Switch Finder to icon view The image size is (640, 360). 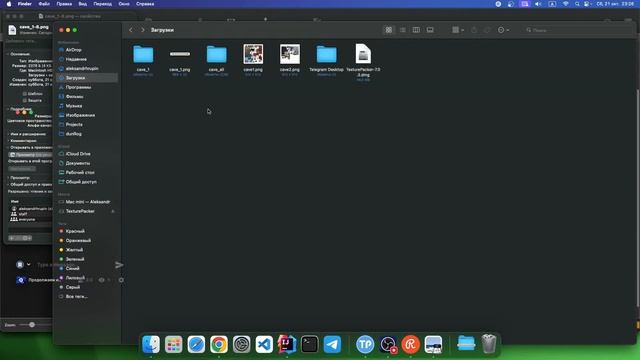click(x=389, y=30)
